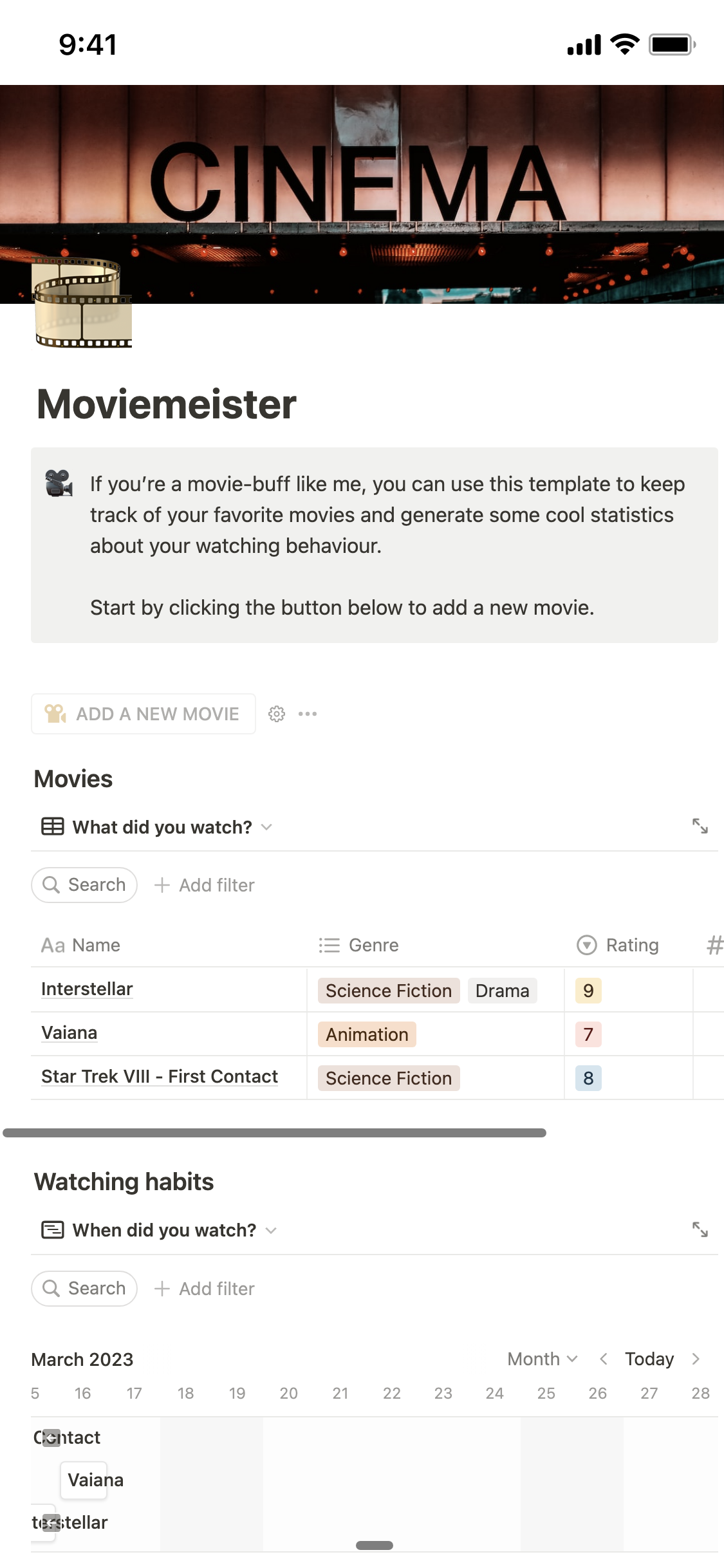
Task: Expand Movies database to full page
Action: pos(700,826)
